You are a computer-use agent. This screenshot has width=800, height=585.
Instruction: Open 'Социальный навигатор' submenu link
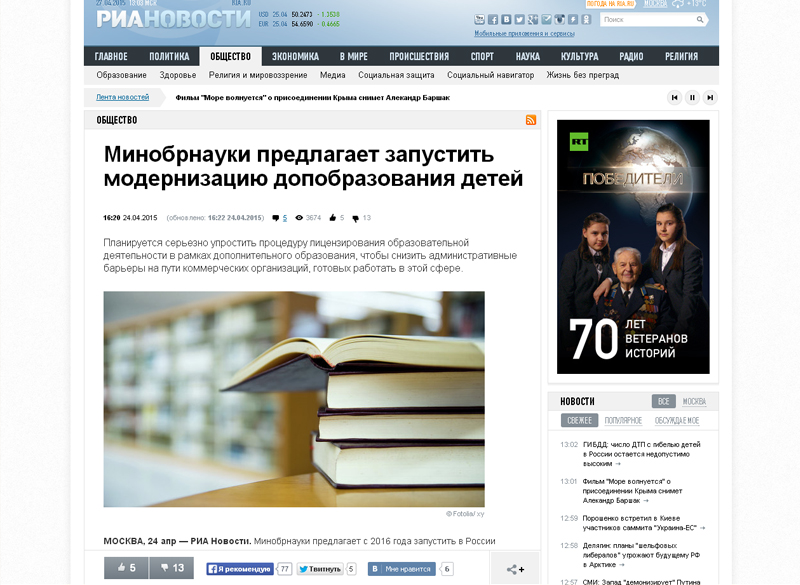coord(490,75)
